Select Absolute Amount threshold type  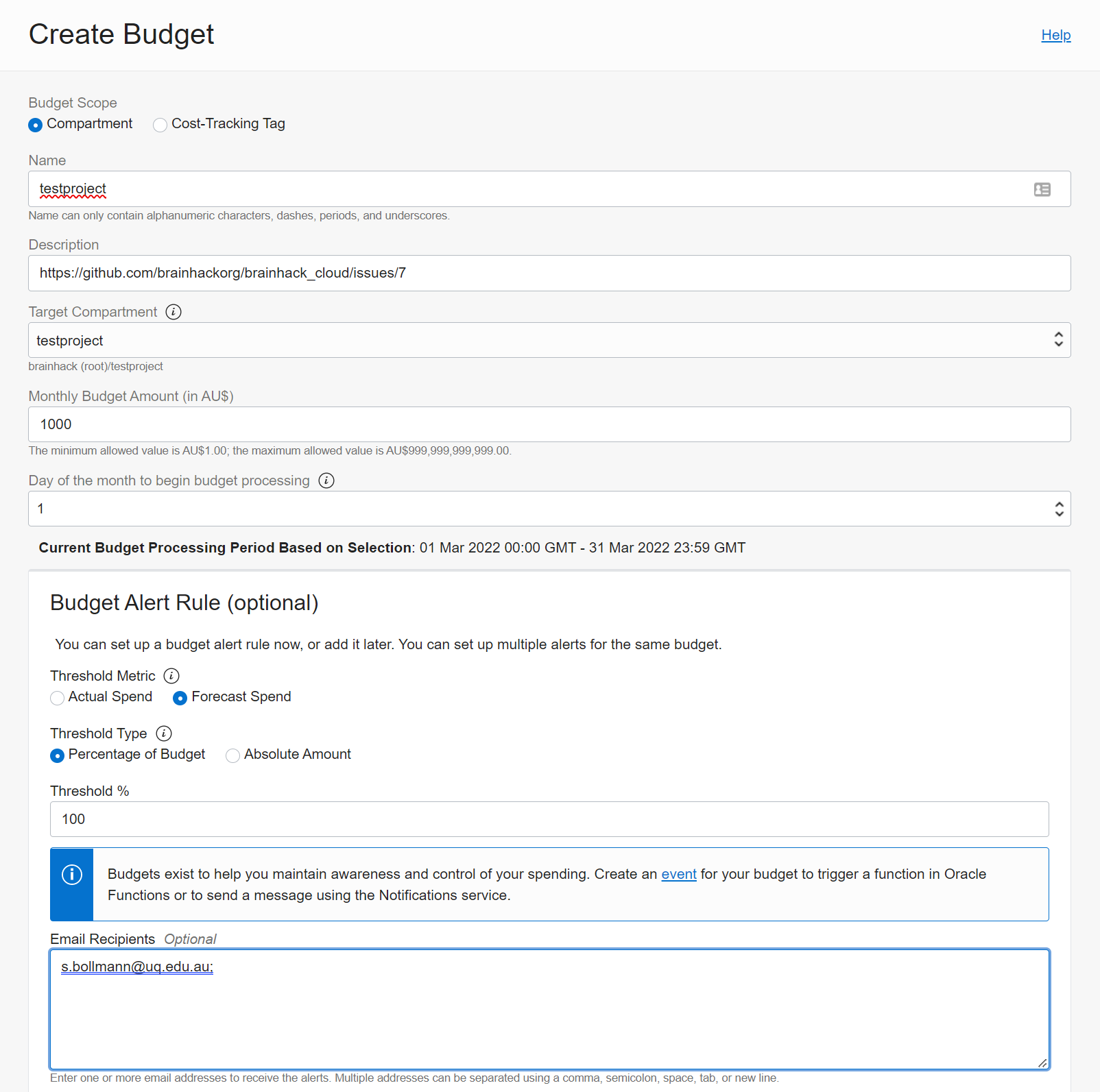232,755
